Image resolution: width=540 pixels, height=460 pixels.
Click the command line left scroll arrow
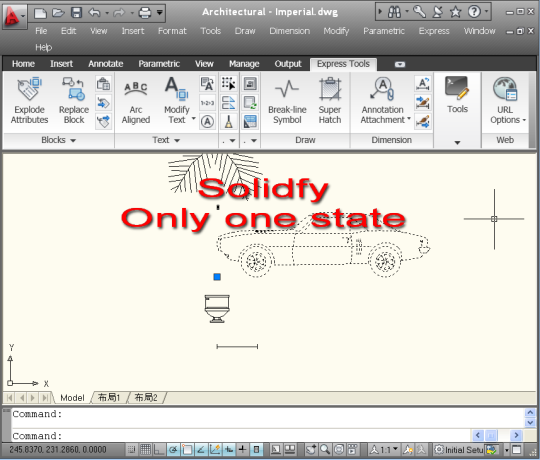477,435
